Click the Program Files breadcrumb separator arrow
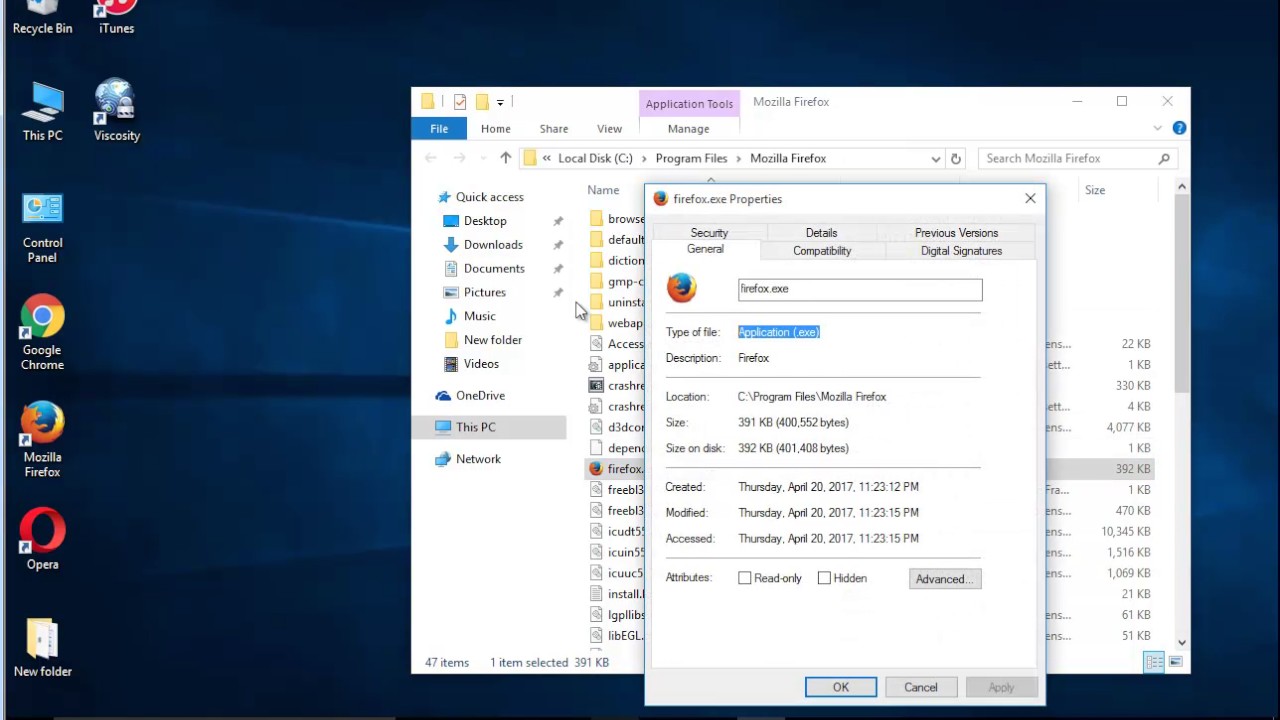 click(739, 158)
